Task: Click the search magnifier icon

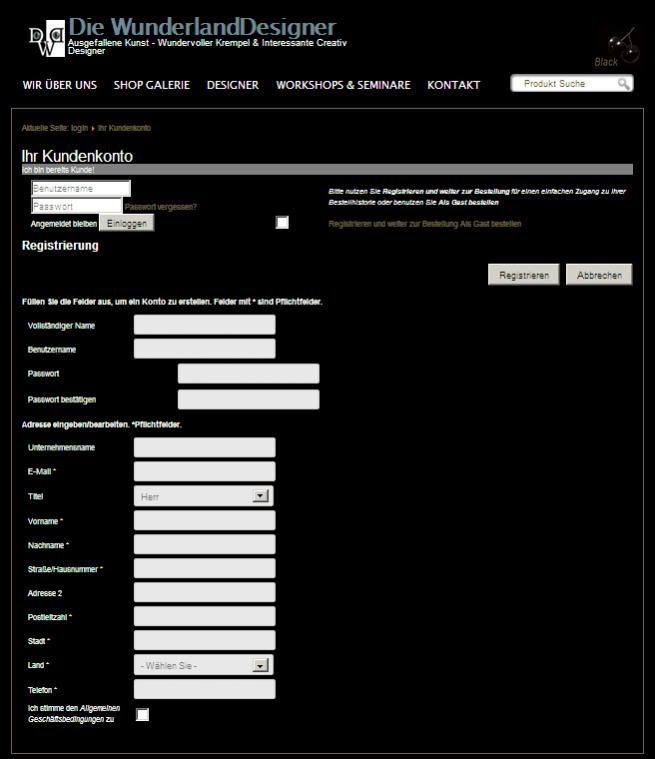Action: (x=623, y=84)
